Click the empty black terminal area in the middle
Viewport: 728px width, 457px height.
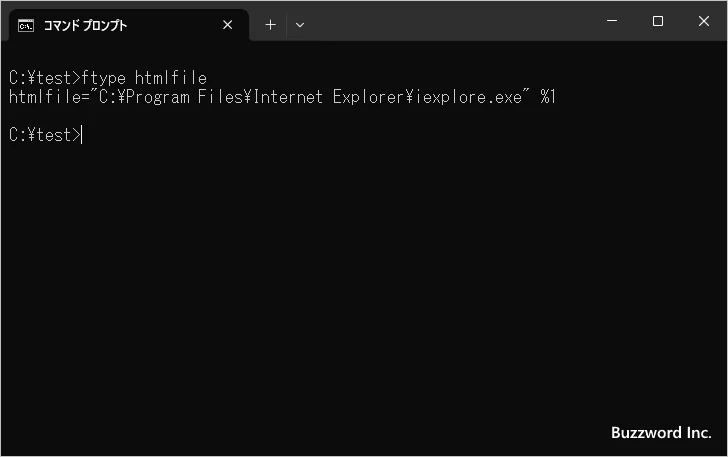(364, 279)
